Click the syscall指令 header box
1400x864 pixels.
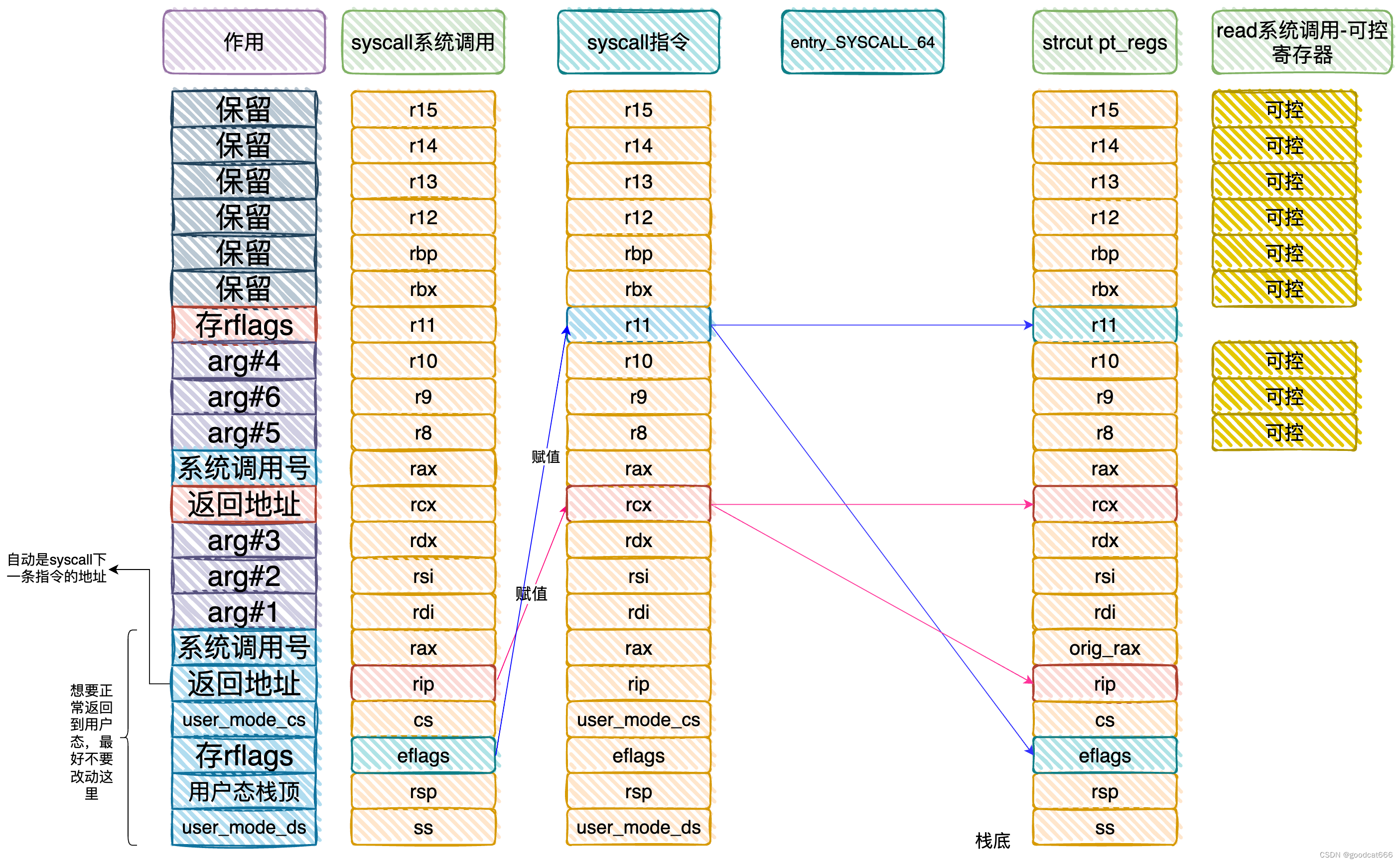click(639, 42)
